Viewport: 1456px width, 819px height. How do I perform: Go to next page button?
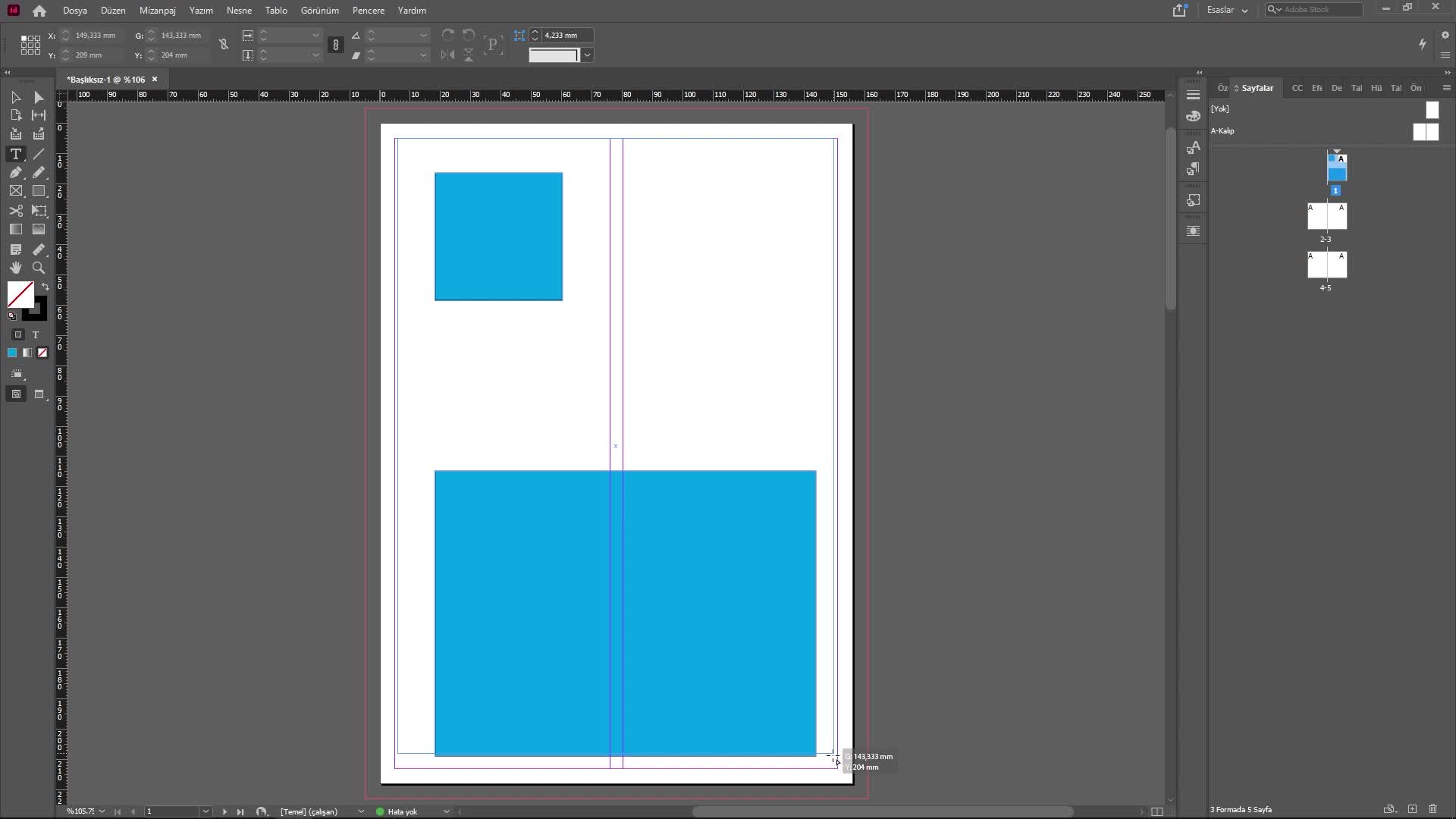point(224,811)
